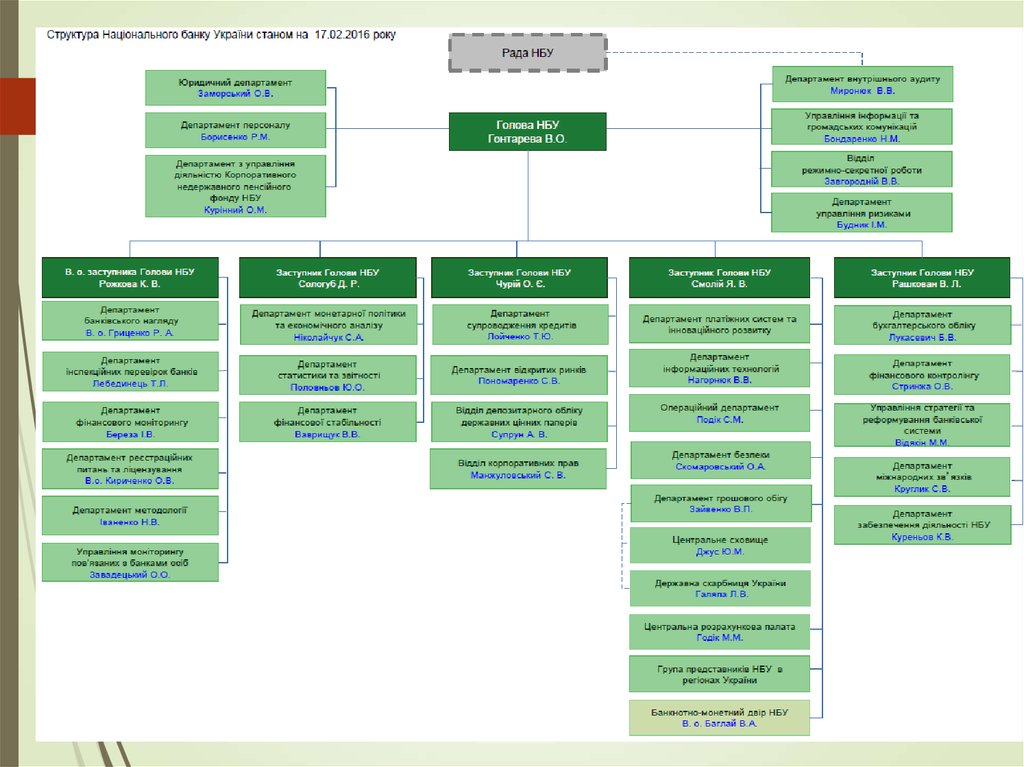Select the Департамент відкритих ринків box
Viewport: 1024px width, 767px height.
(519, 374)
